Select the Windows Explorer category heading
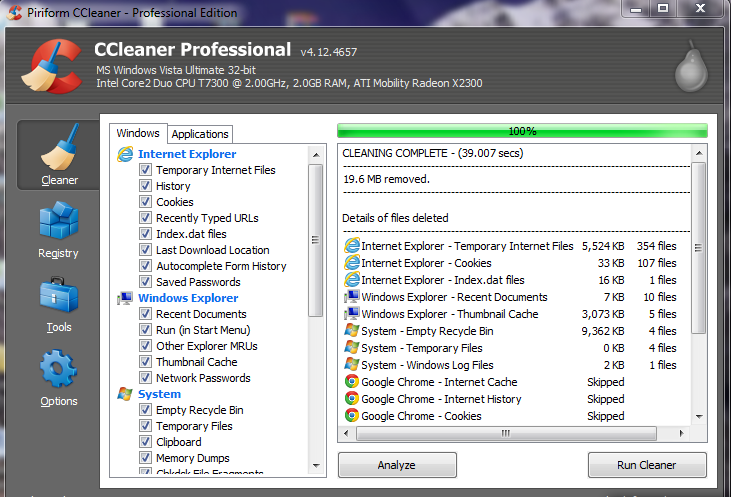The width and height of the screenshot is (731, 497). pyautogui.click(x=188, y=298)
